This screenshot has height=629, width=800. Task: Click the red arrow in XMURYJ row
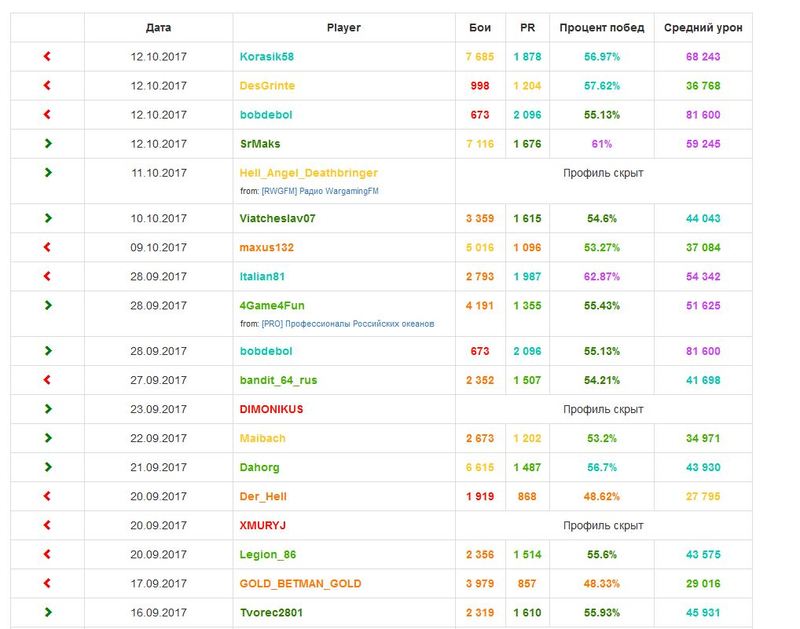47,525
